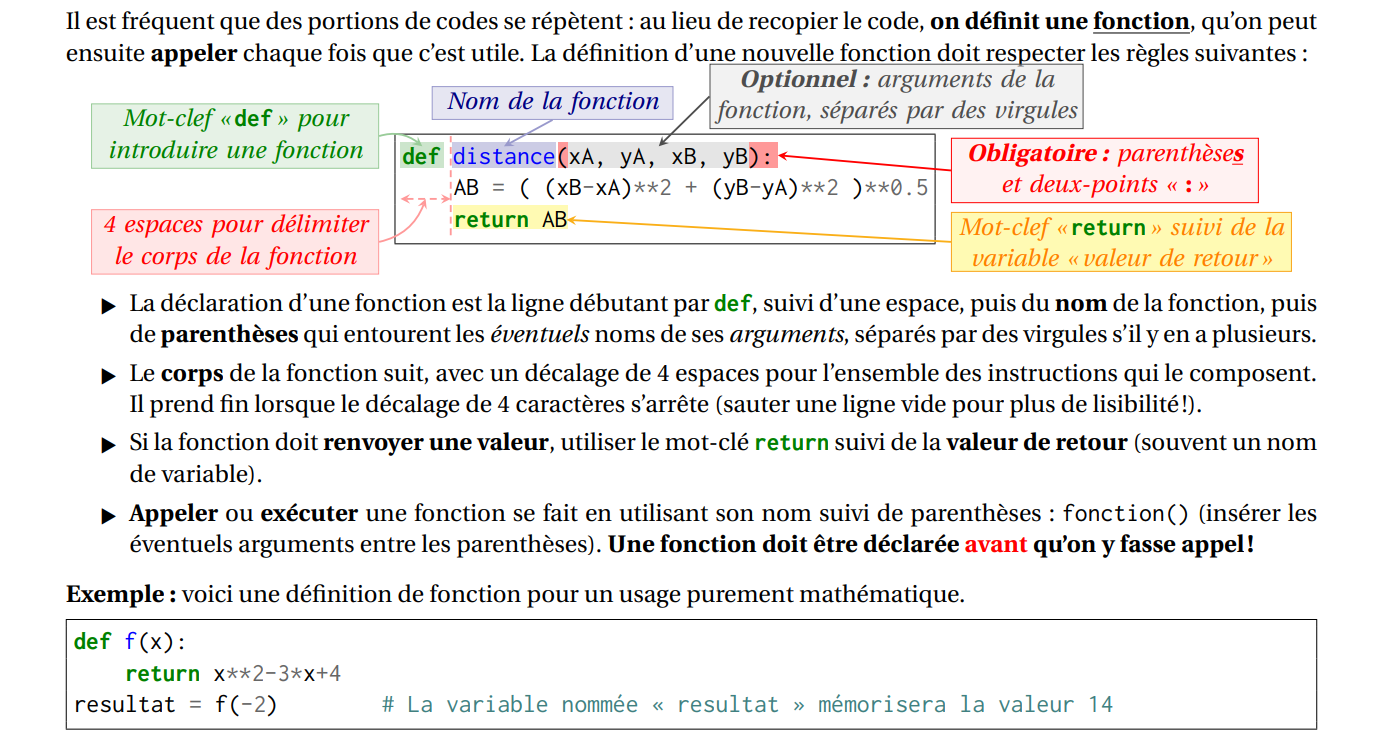
Task: Click the highlighted "distance" function name in code
Action: tap(504, 157)
